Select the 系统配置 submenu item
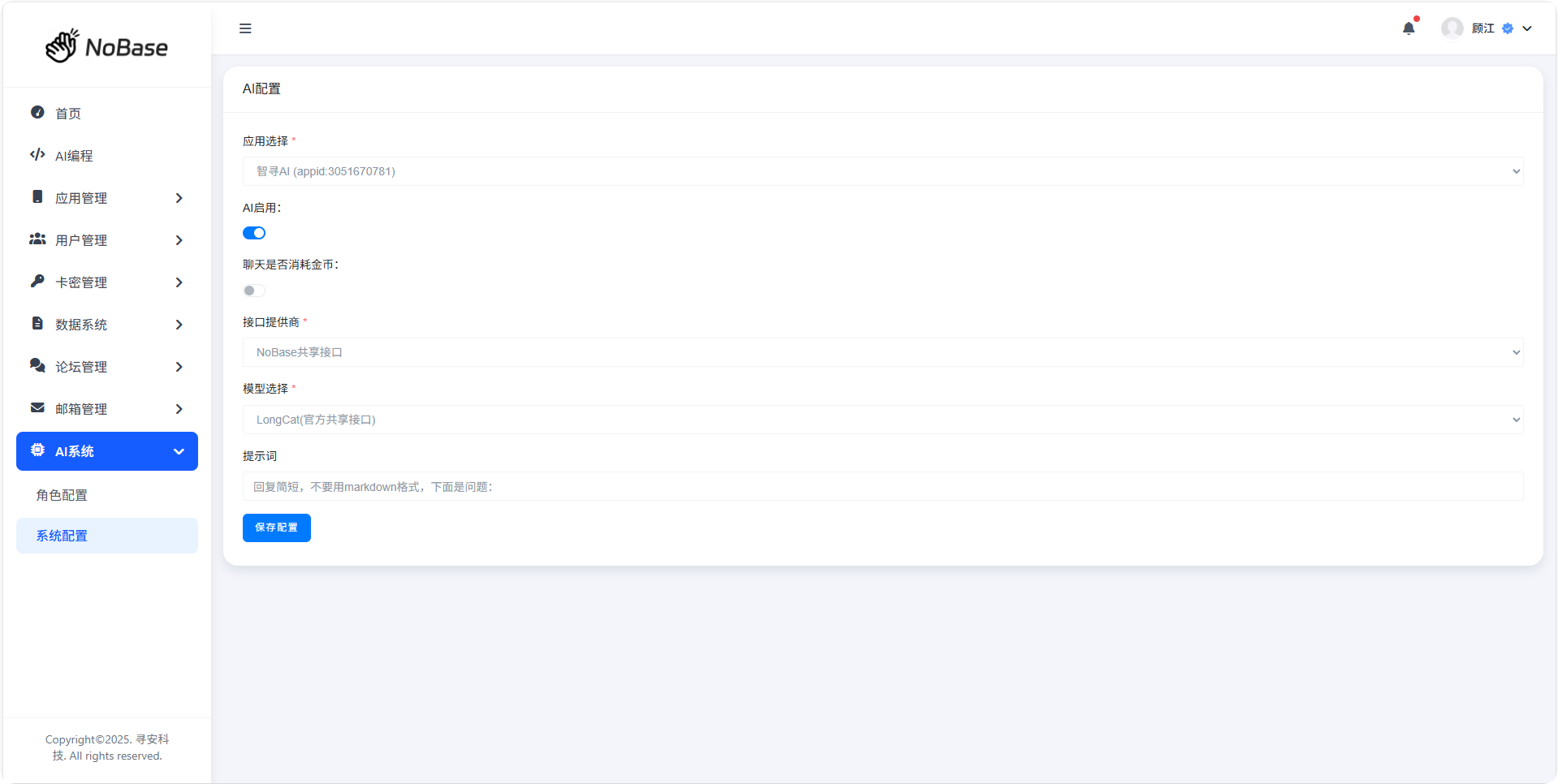1558x784 pixels. pos(107,536)
